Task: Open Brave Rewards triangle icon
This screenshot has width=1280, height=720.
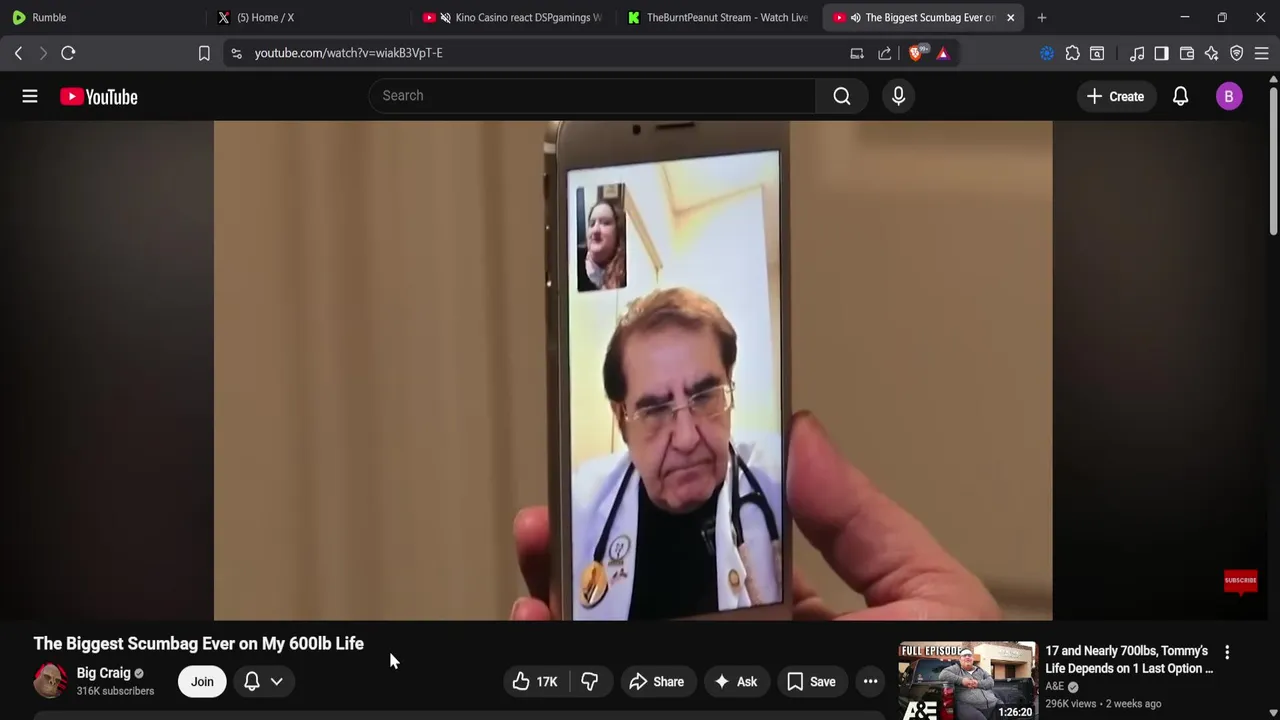Action: [x=943, y=53]
